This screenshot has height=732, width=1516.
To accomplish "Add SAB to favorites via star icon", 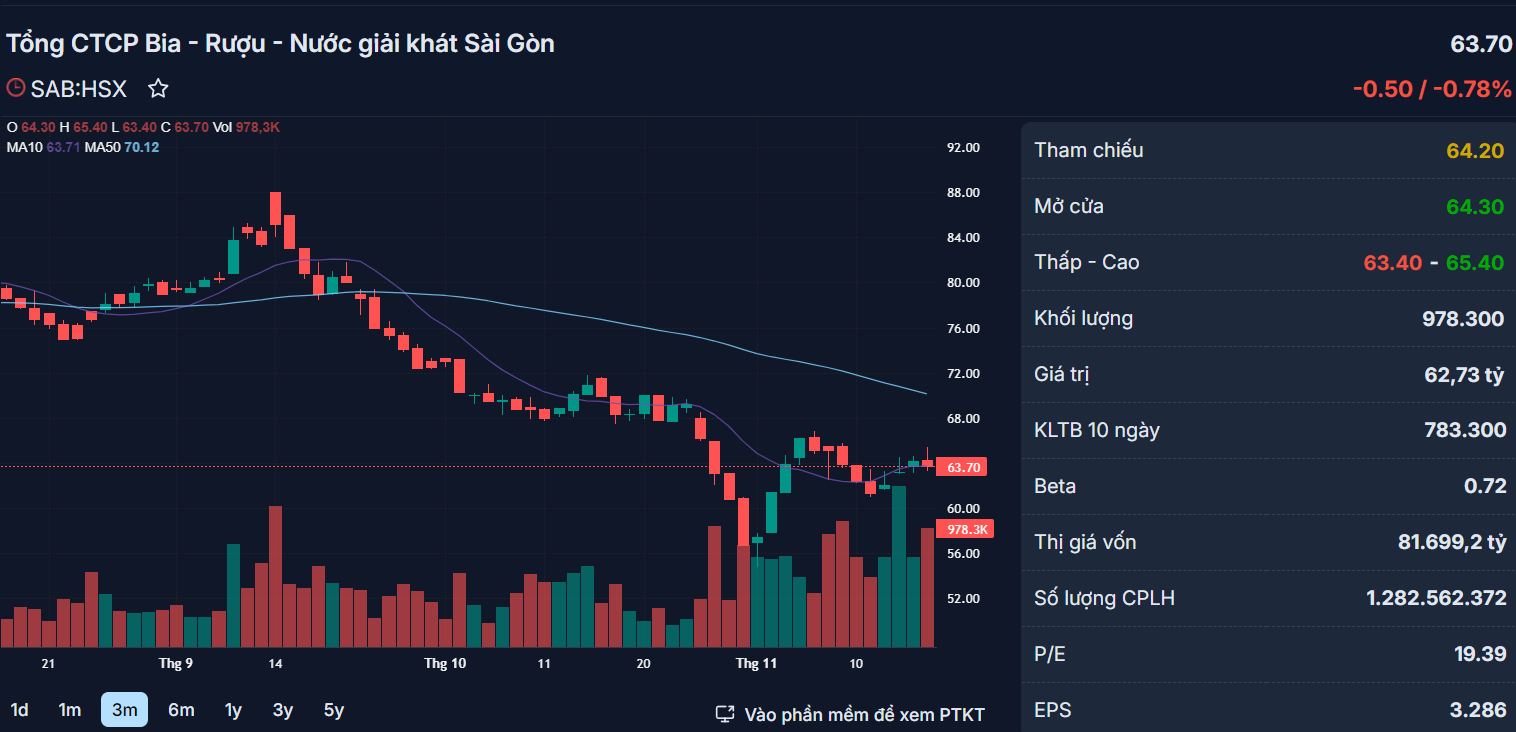I will click(158, 89).
